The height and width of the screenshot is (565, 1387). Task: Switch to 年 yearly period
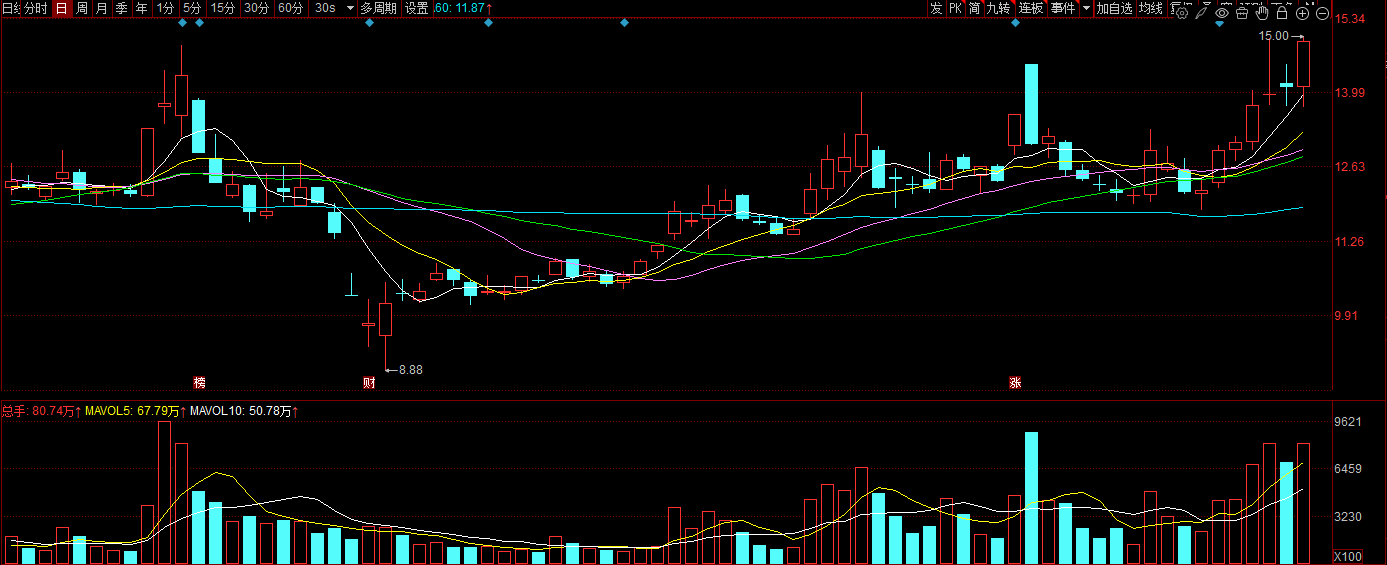[141, 8]
